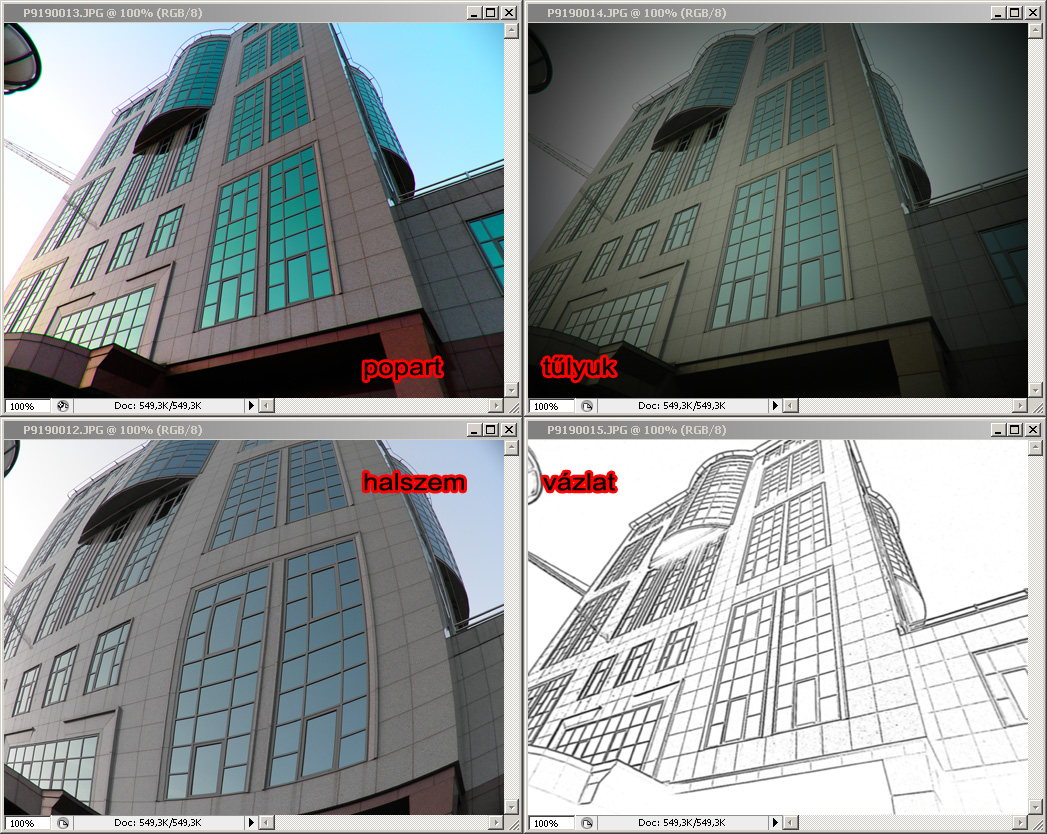The width and height of the screenshot is (1047, 834).
Task: Click scroll-up arrow in P9190012.JPG window
Action: [511, 448]
